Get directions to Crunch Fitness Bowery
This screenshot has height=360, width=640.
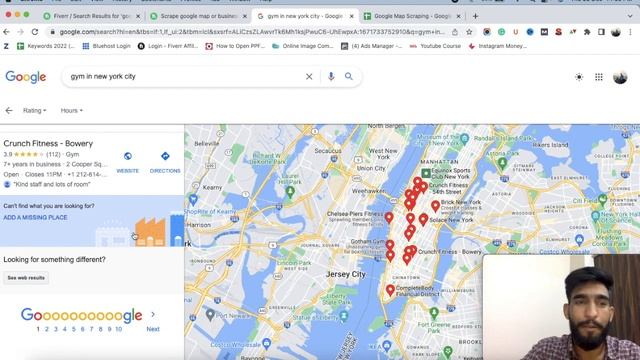click(165, 156)
